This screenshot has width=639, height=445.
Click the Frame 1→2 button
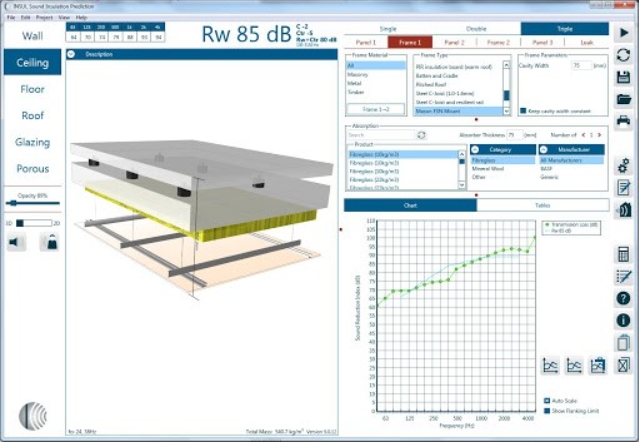coord(376,109)
